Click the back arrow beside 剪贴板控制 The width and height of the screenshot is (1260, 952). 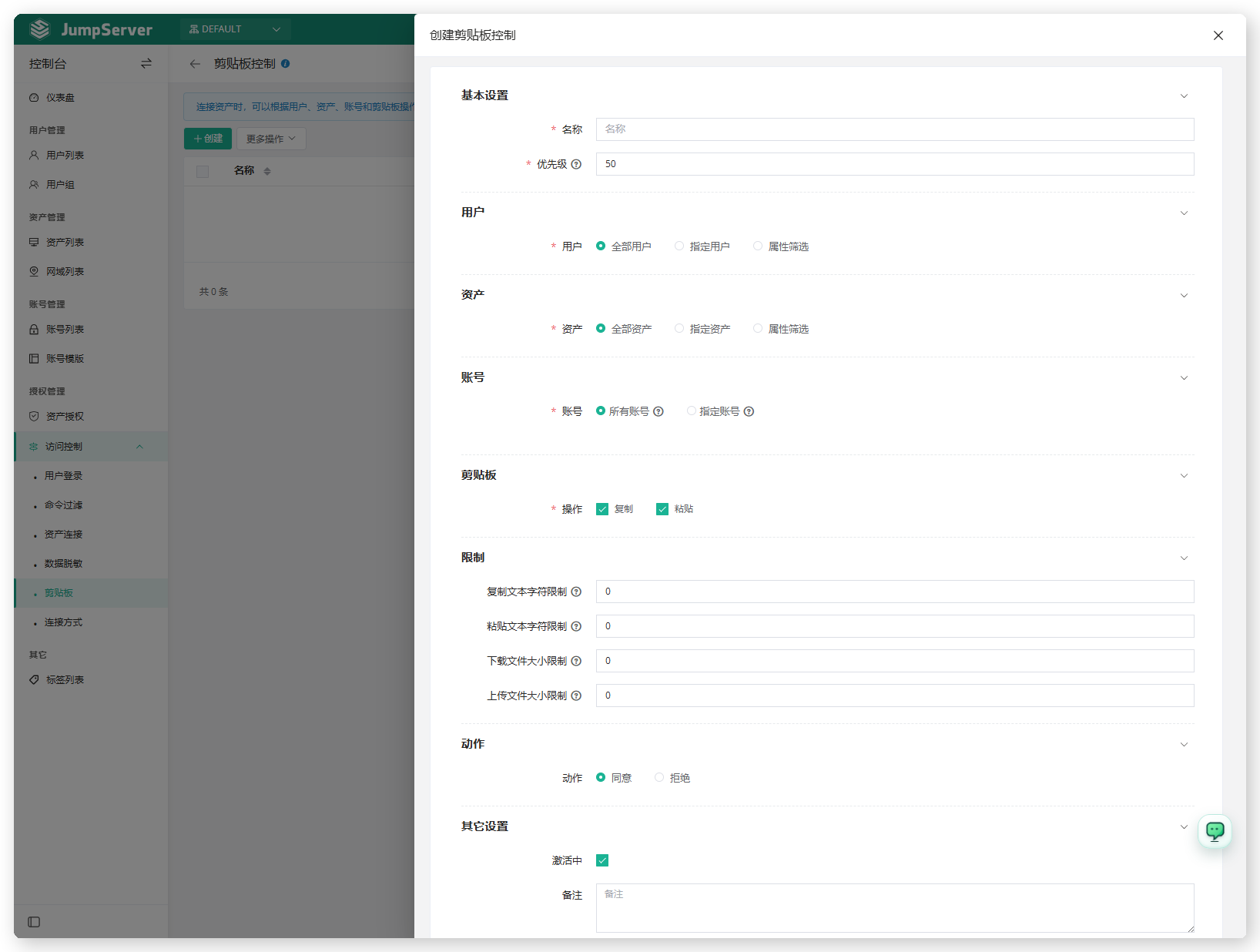tap(195, 64)
